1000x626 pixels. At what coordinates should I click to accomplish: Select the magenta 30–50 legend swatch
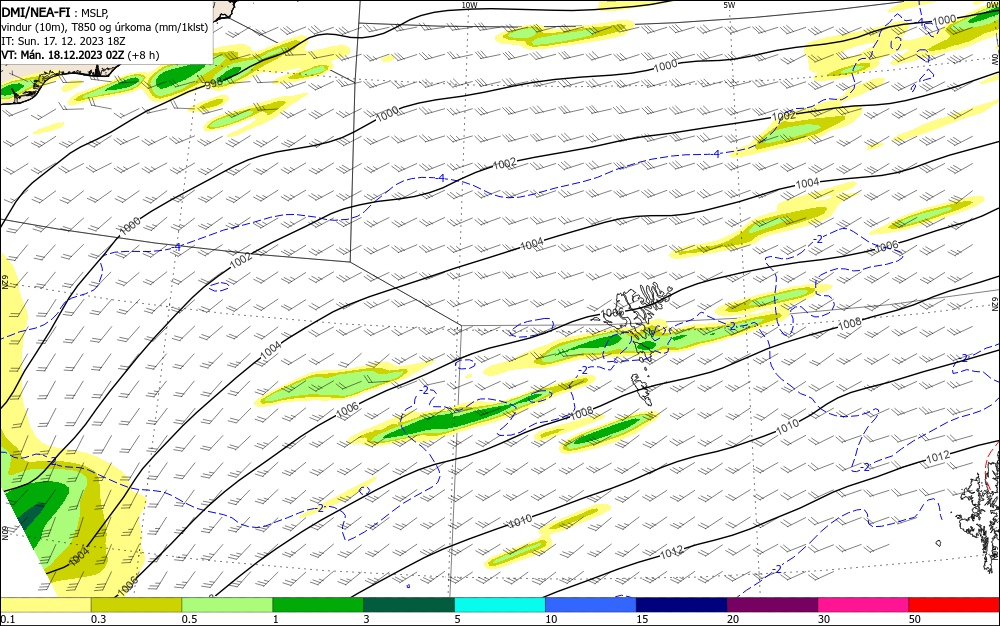pos(864,605)
